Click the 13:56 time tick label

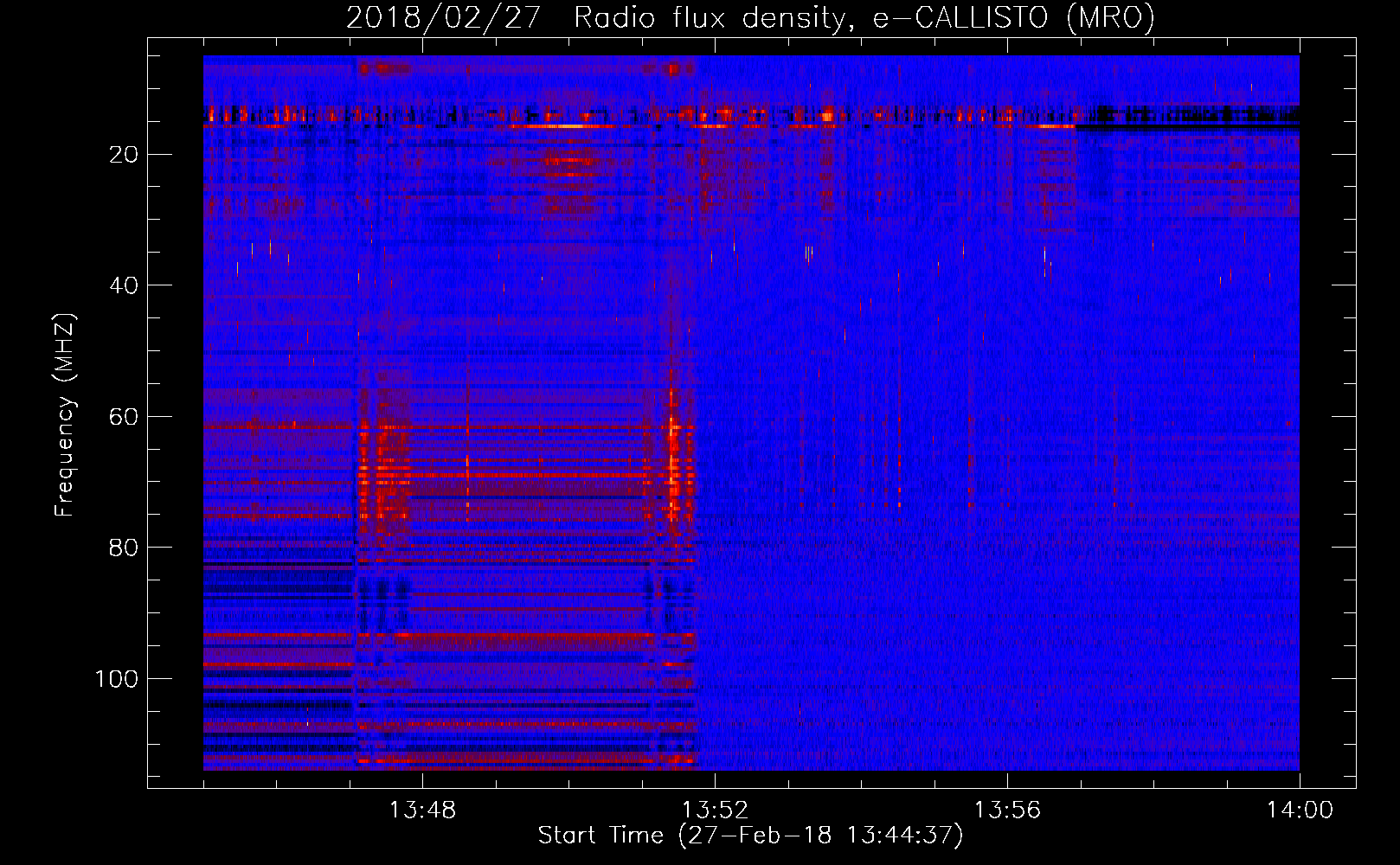click(x=1007, y=811)
